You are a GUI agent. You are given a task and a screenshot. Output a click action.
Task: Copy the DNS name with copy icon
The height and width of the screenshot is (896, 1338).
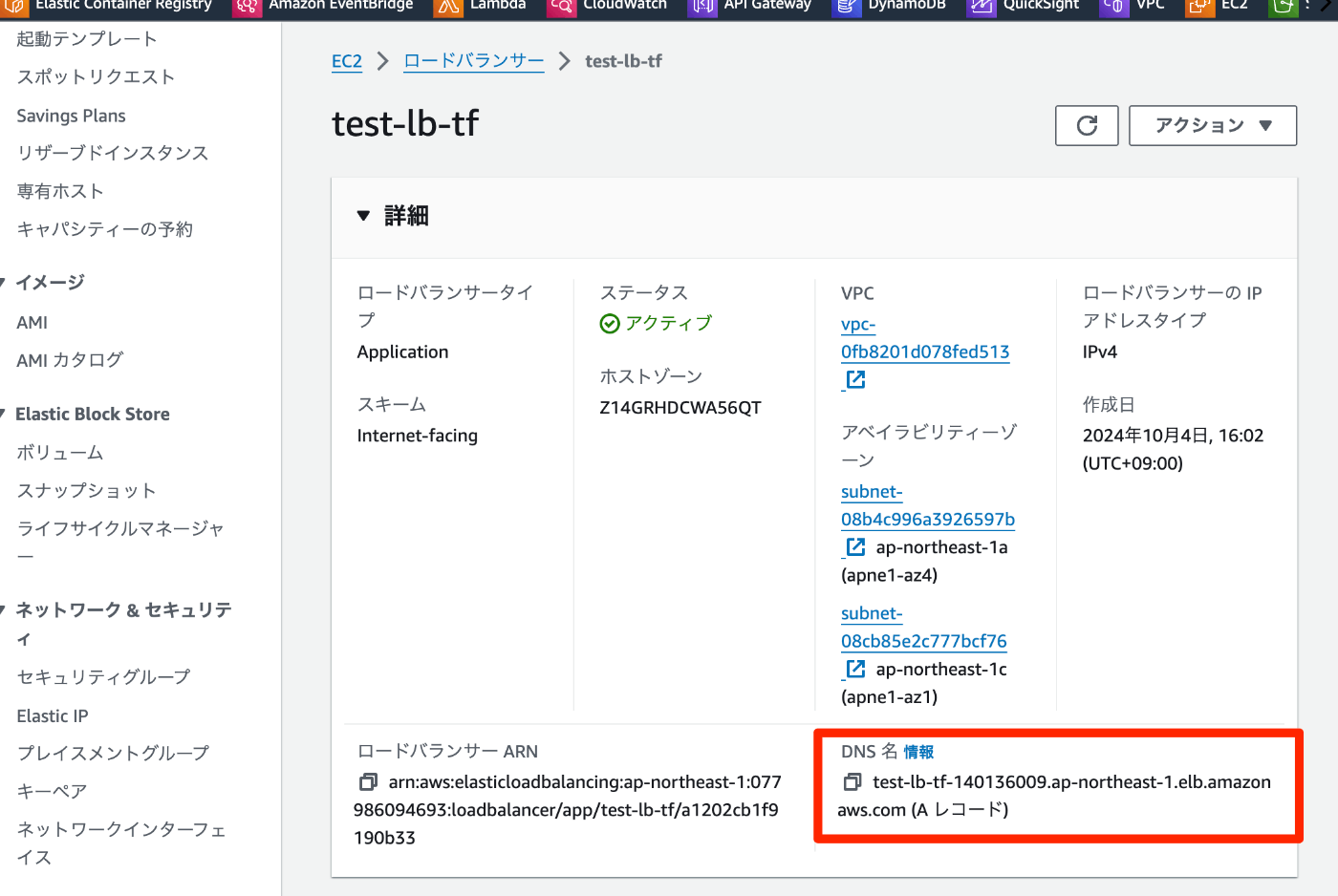coord(852,782)
